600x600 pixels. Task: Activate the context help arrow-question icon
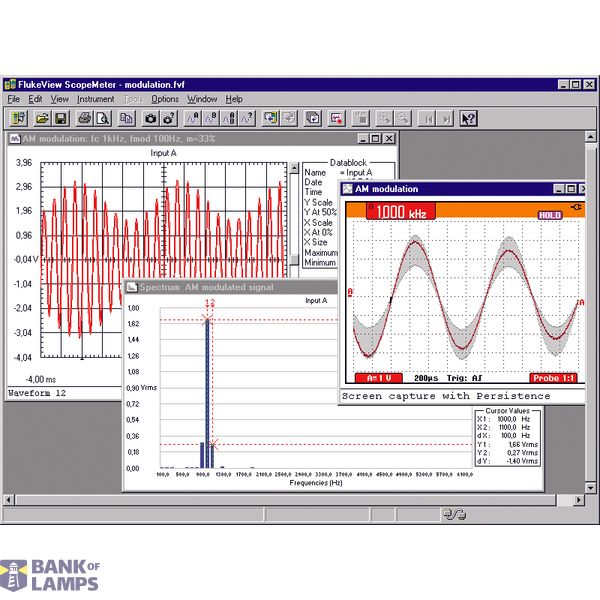click(468, 118)
